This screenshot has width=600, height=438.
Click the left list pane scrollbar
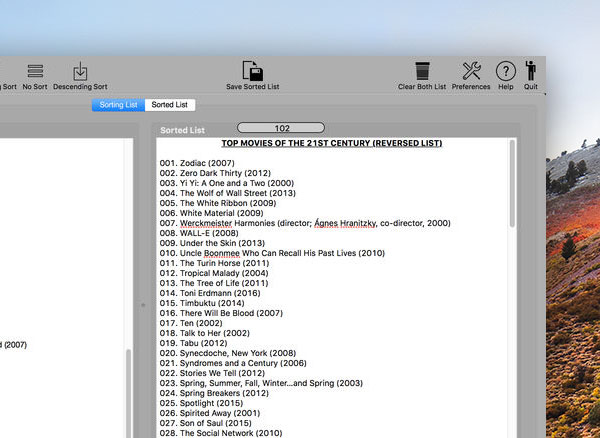[129, 393]
